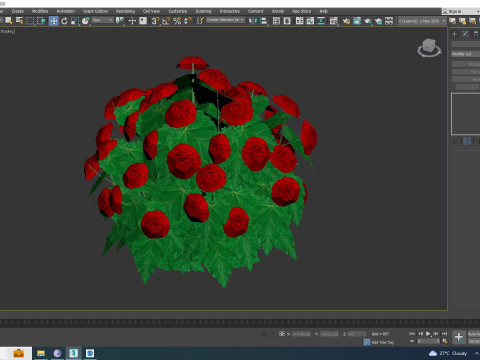Screen dimensions: 480x360
Task: Activate Select and Place tool
Action: [85, 21]
